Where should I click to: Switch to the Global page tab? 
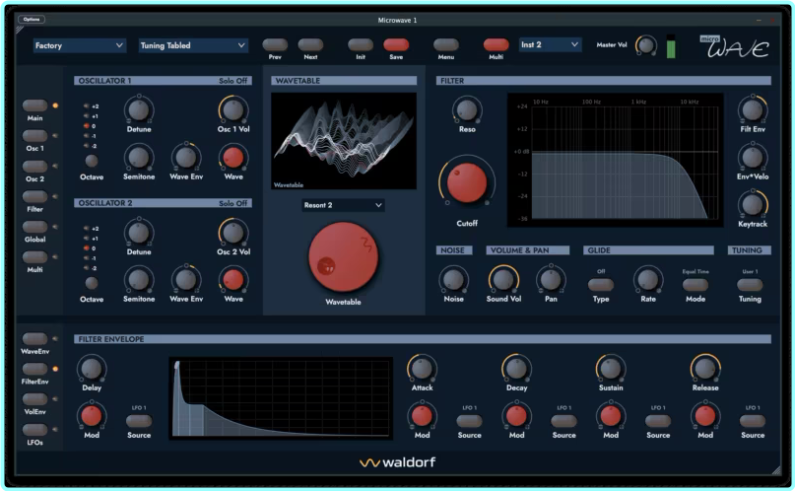tap(35, 227)
